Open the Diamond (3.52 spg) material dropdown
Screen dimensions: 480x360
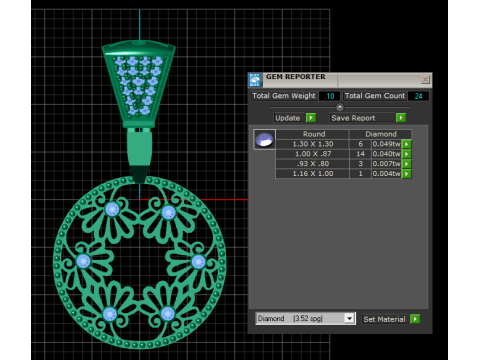349,319
